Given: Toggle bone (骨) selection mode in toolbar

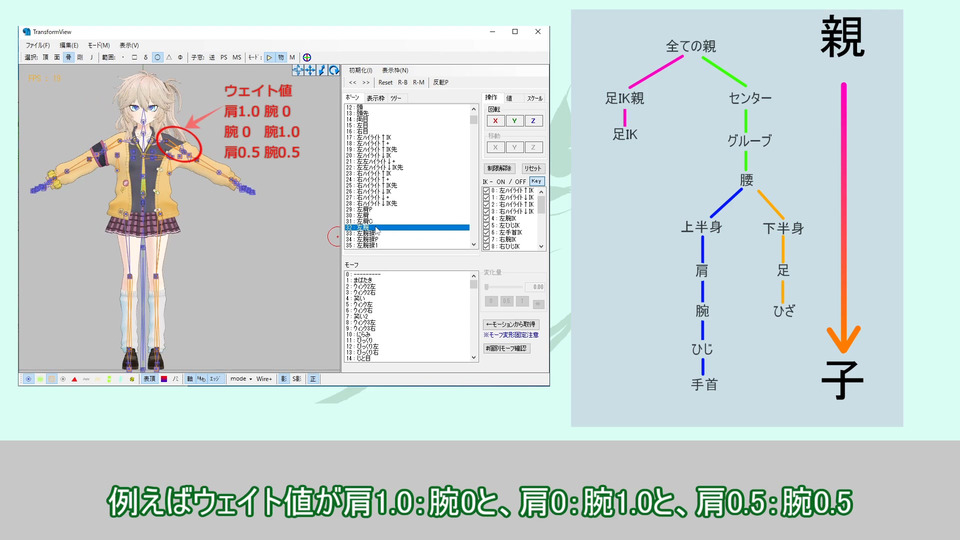Looking at the screenshot, I should pyautogui.click(x=69, y=57).
